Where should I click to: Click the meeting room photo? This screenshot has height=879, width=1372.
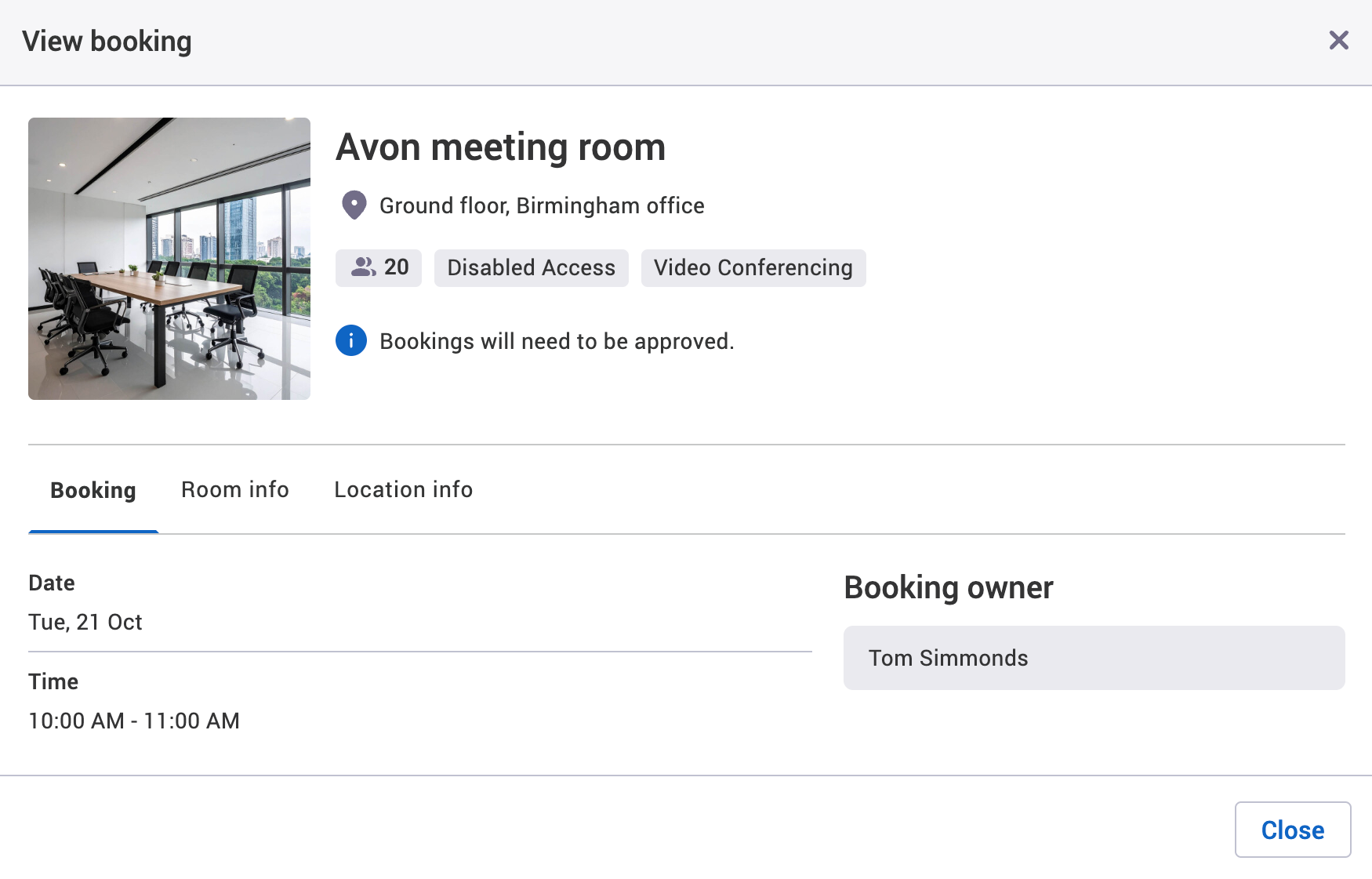click(x=169, y=259)
